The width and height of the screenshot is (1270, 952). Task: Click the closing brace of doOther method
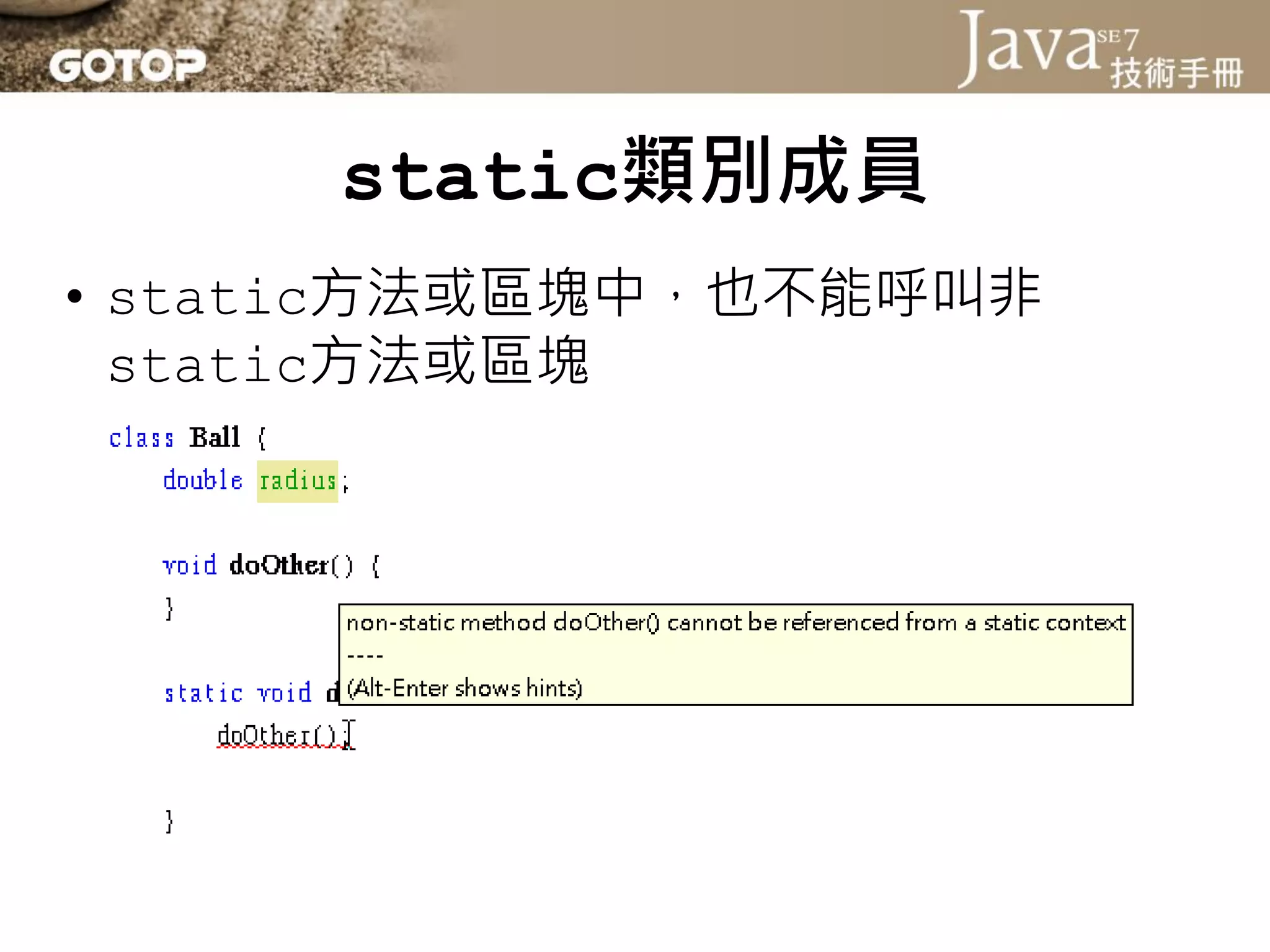tap(169, 609)
